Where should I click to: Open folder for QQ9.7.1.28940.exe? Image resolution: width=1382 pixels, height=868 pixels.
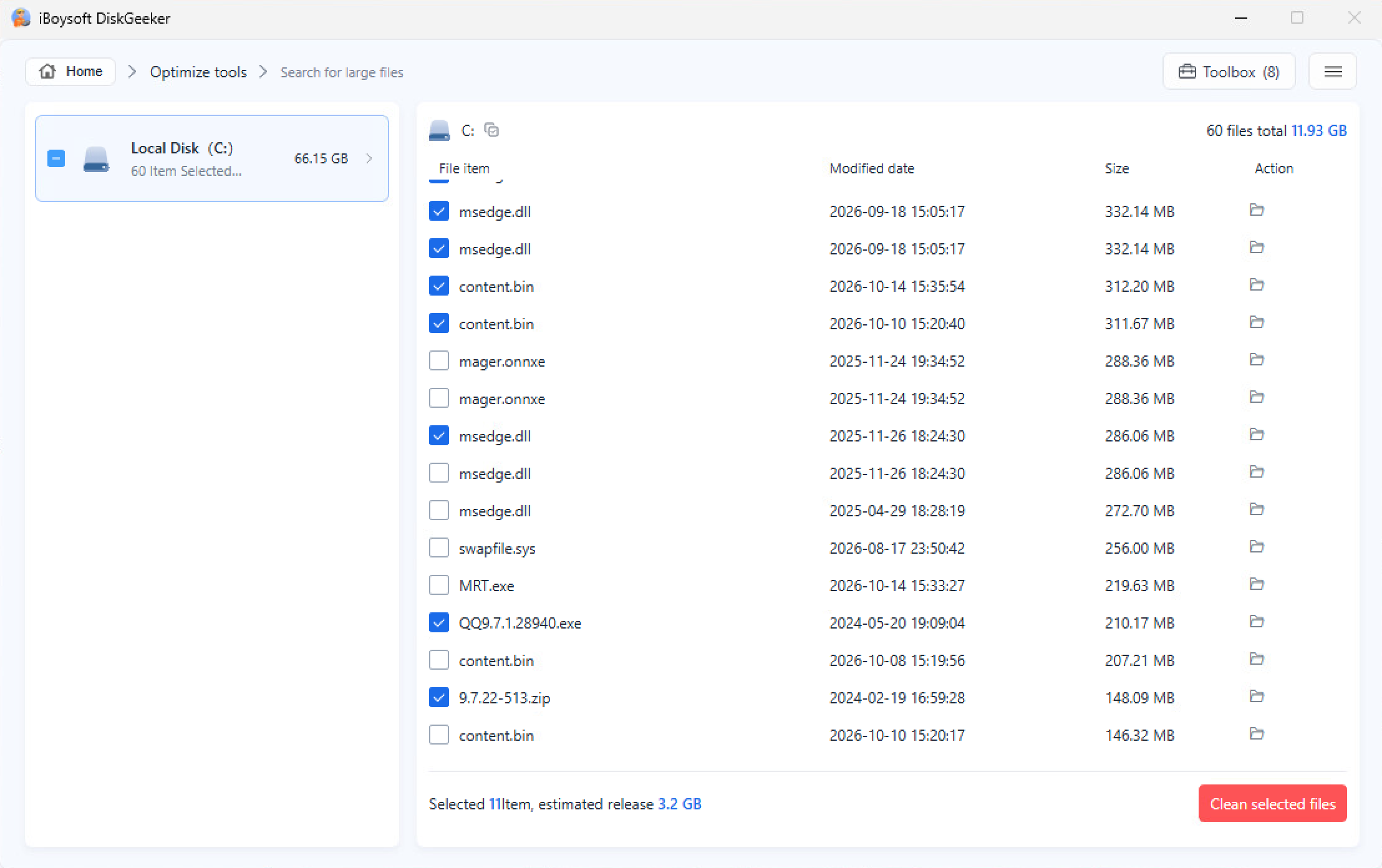[x=1257, y=622]
